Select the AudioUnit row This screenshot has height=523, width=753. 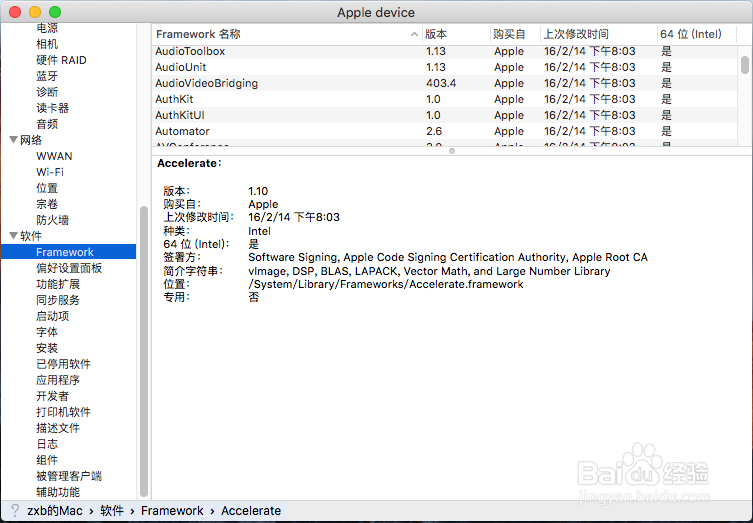(445, 67)
